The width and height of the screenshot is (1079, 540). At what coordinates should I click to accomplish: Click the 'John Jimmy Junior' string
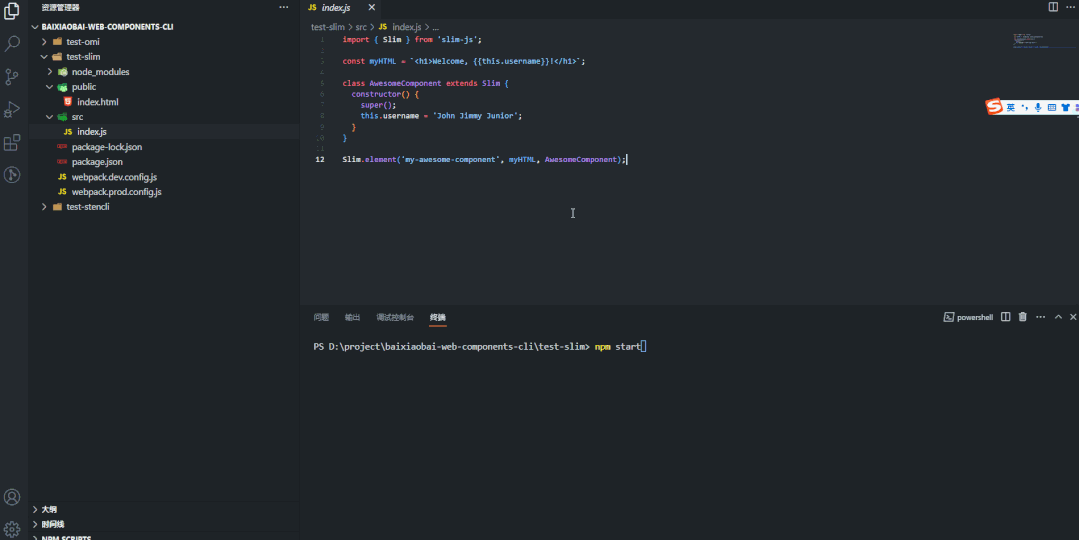coord(475,116)
